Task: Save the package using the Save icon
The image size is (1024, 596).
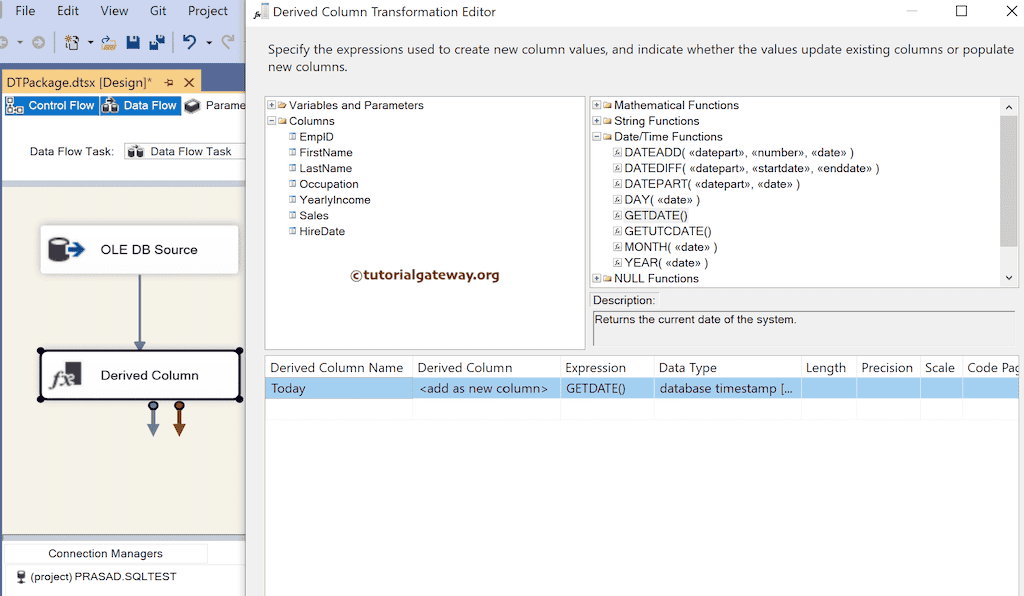Action: (133, 42)
